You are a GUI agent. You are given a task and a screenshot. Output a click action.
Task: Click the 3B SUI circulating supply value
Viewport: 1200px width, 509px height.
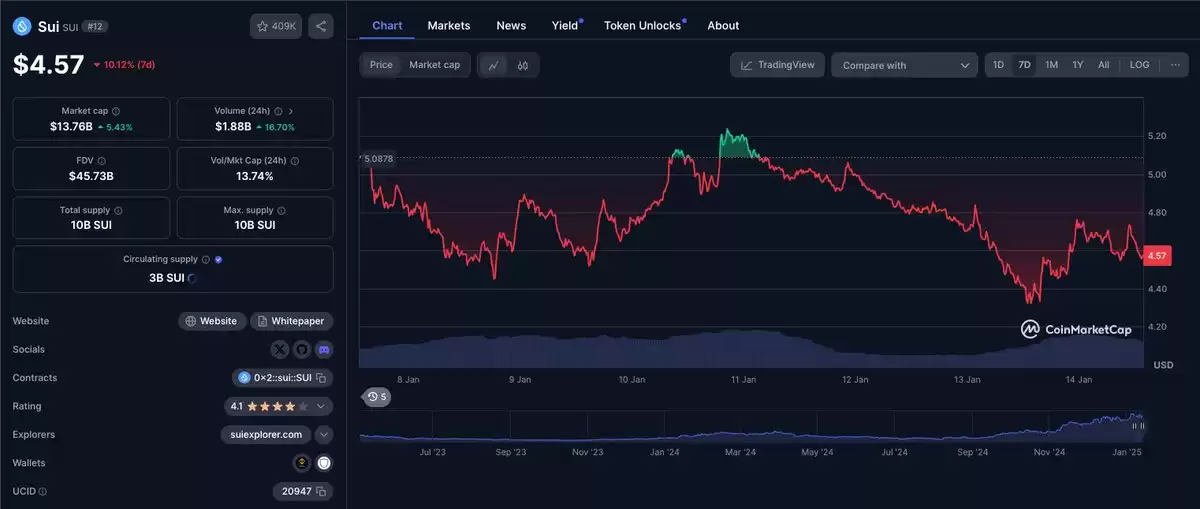point(165,278)
